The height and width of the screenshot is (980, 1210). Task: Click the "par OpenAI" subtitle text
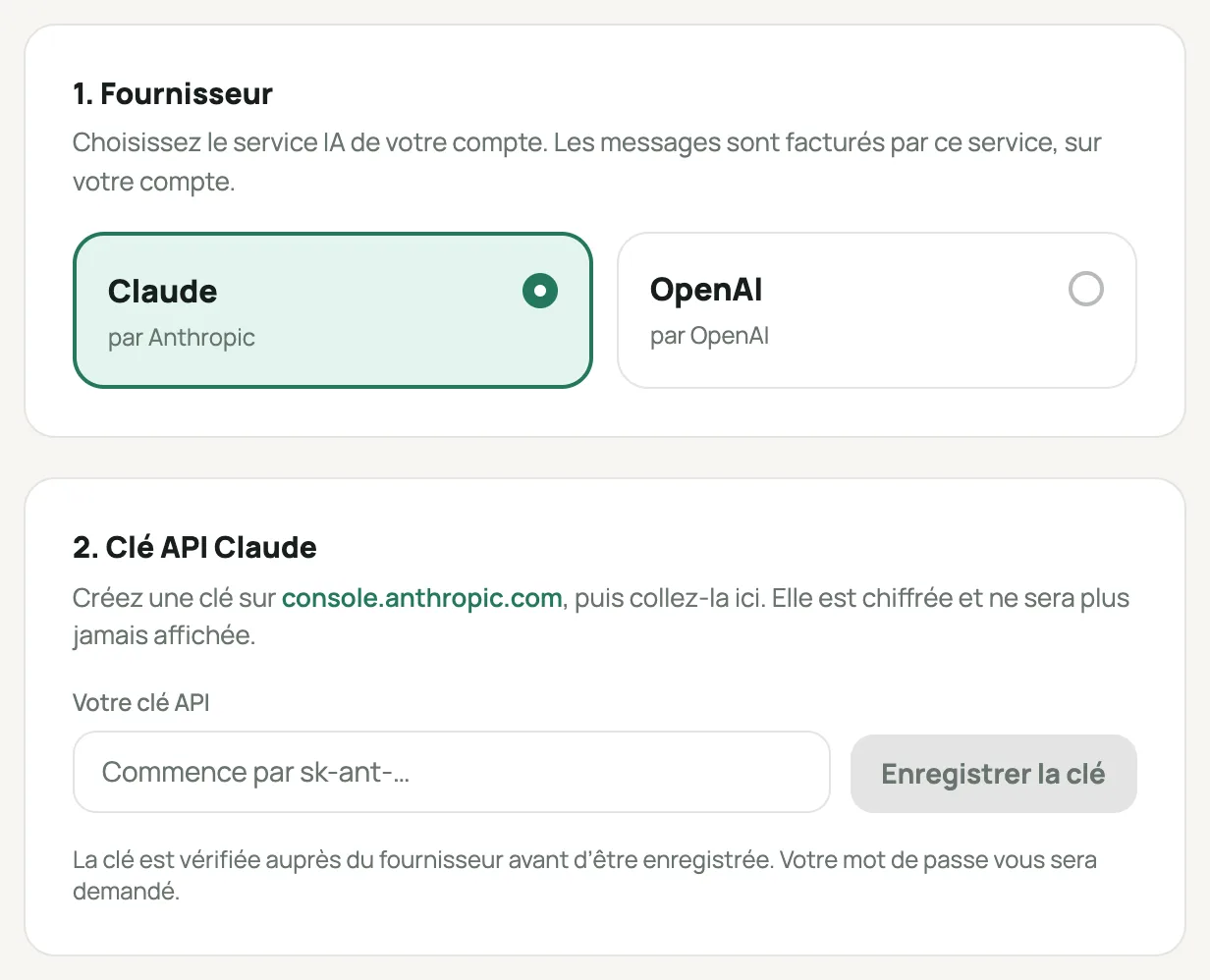(709, 336)
